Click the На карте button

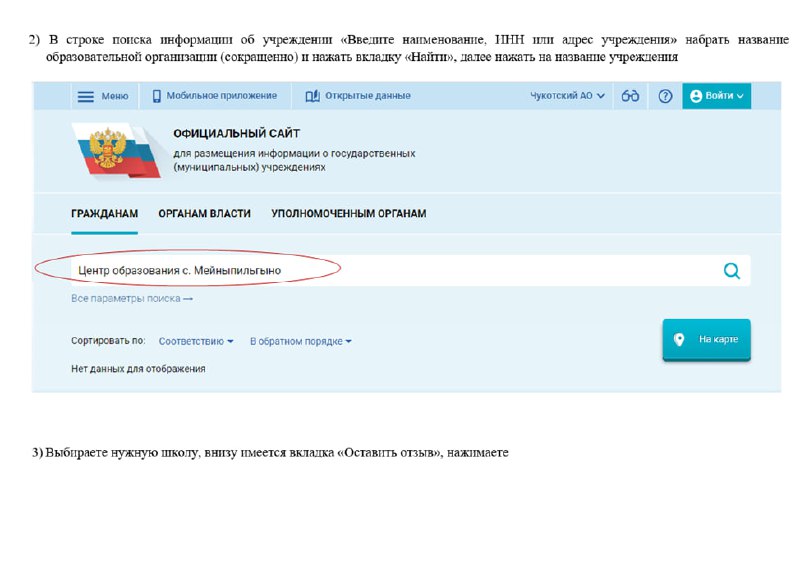pos(707,339)
